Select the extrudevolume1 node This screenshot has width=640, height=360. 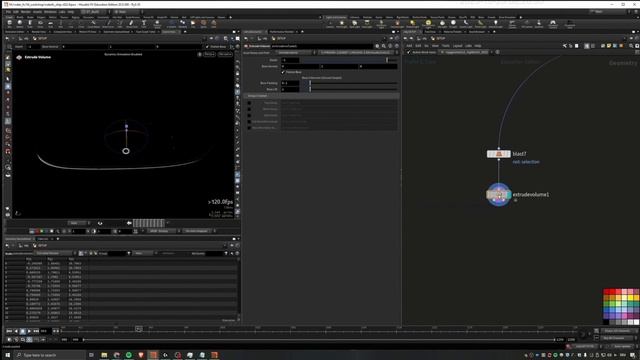click(498, 195)
